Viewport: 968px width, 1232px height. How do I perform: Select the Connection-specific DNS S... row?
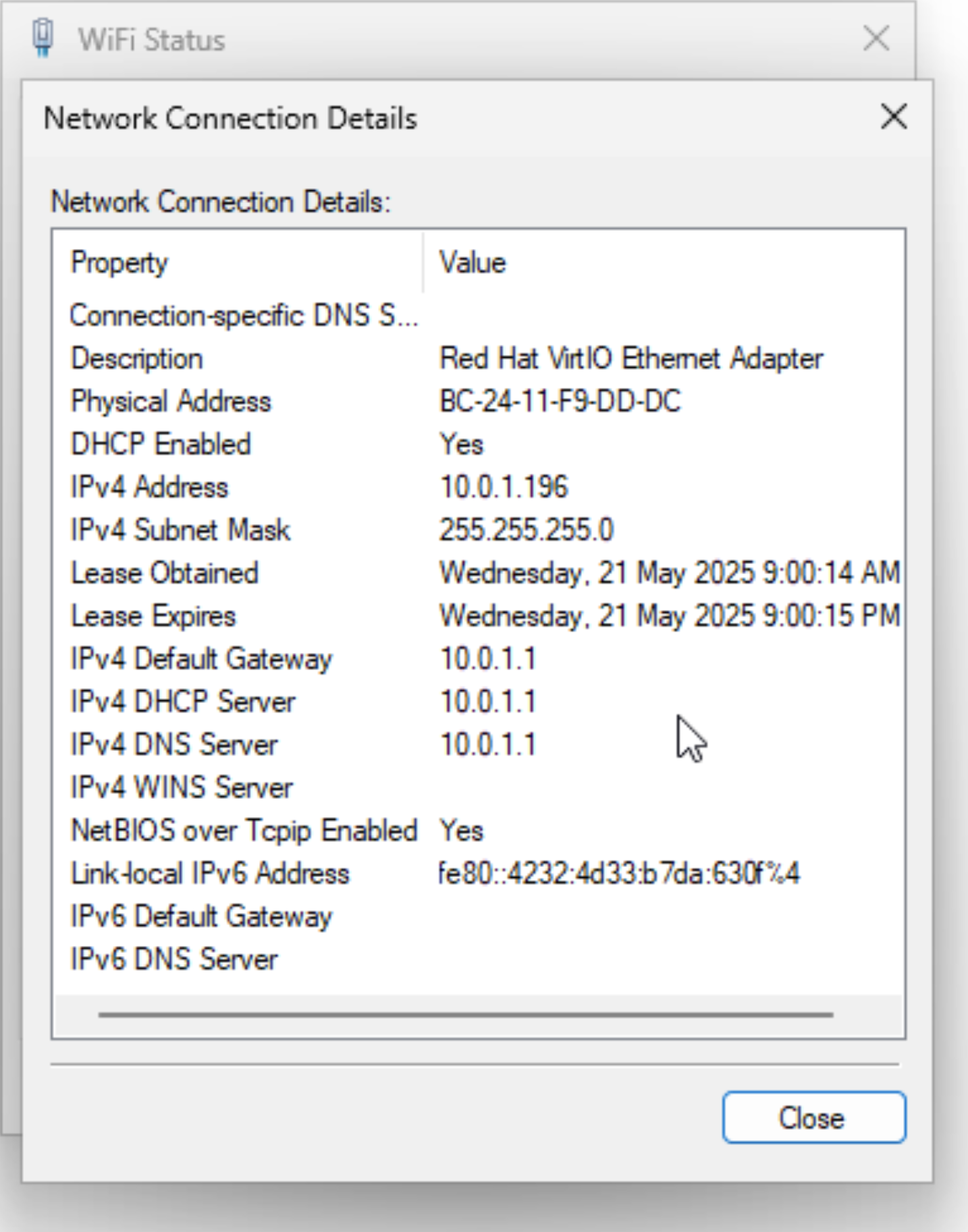pos(244,316)
